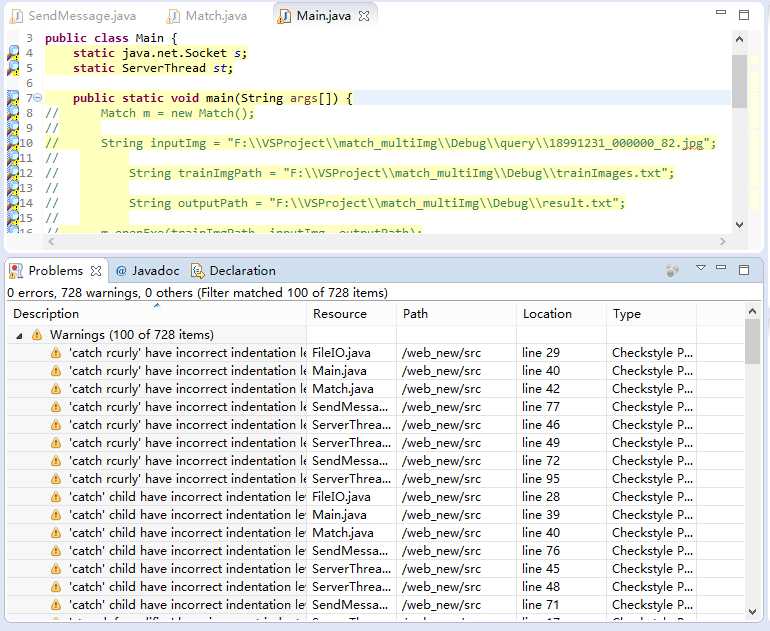770x631 pixels.
Task: Sort problems by Location column
Action: click(x=561, y=314)
